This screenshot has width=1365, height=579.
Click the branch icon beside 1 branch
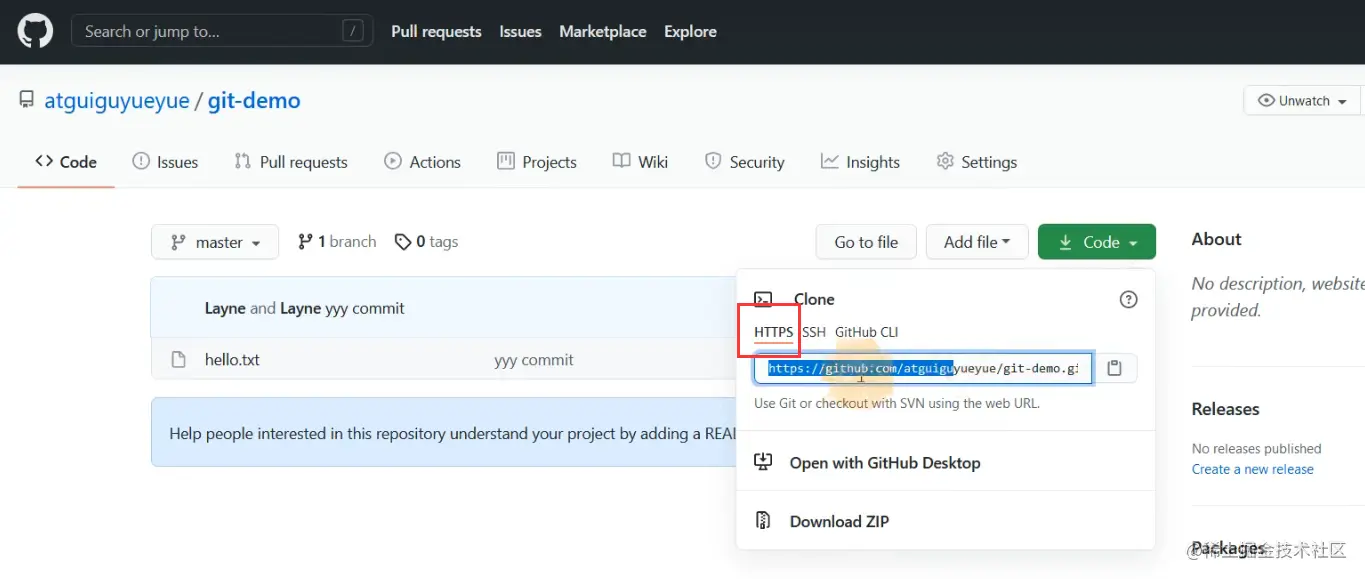pyautogui.click(x=305, y=242)
